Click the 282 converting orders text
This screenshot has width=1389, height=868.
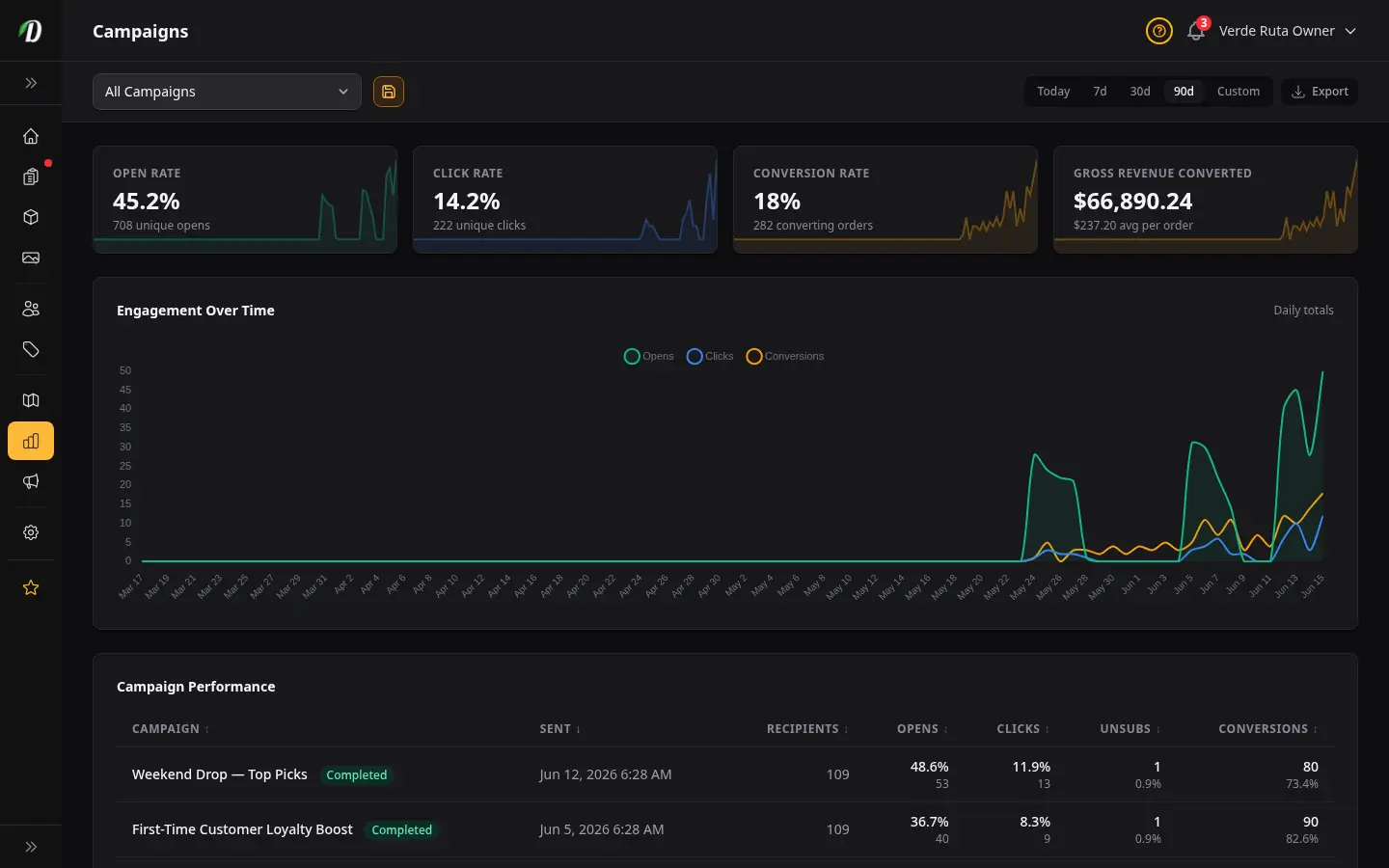[x=813, y=226]
